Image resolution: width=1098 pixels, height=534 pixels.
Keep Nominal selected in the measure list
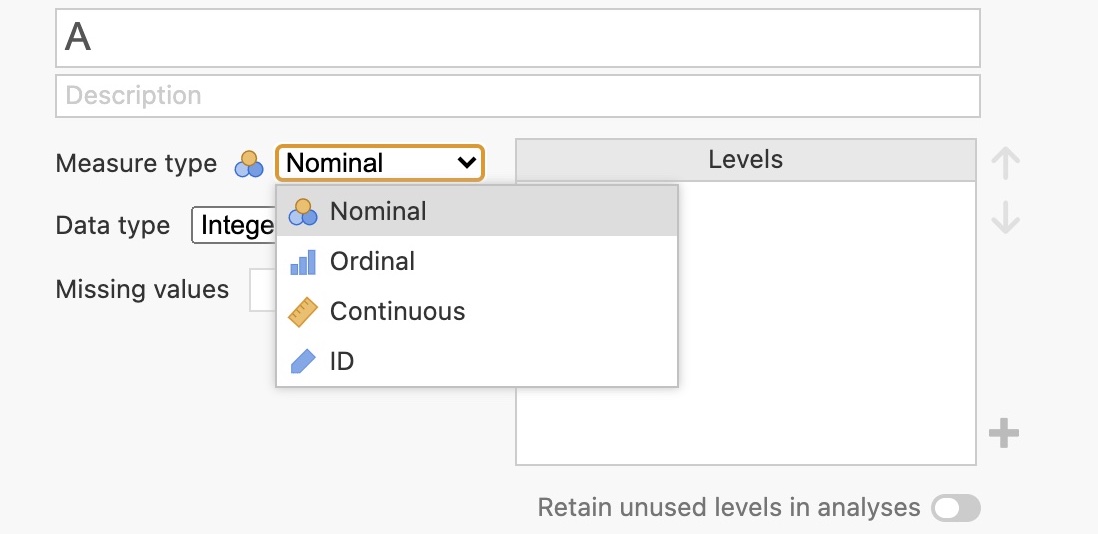tap(378, 212)
